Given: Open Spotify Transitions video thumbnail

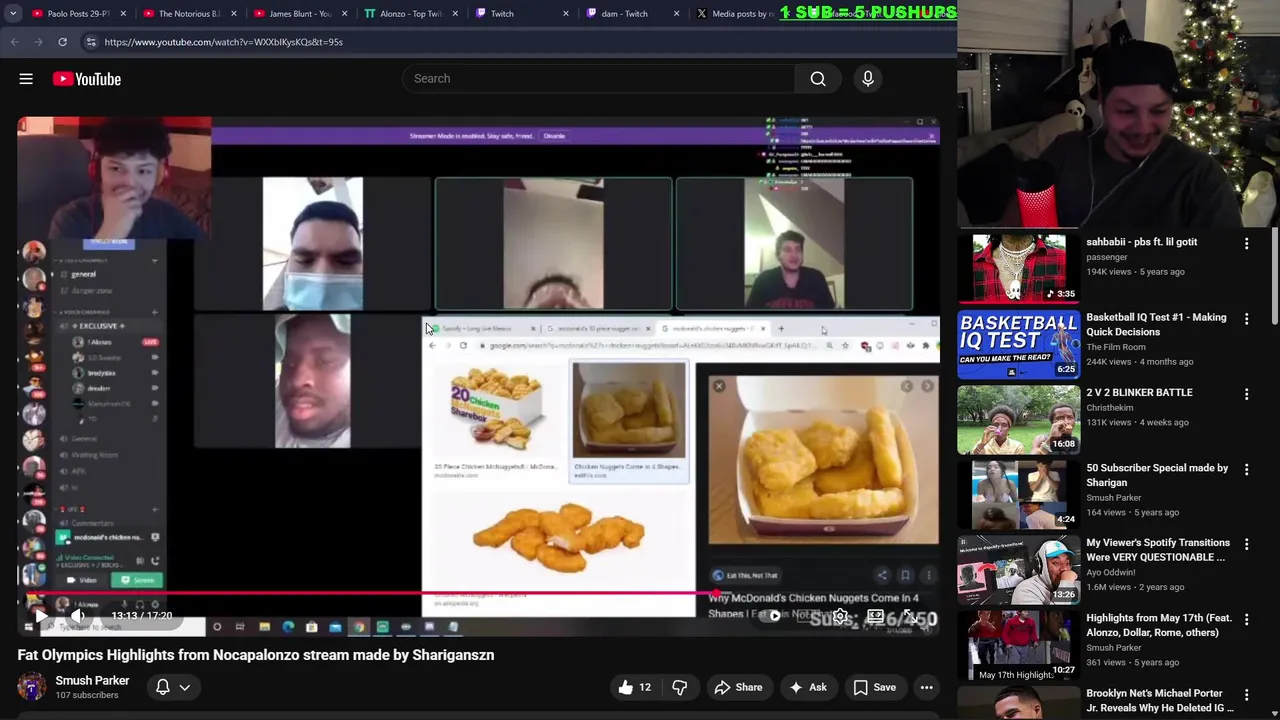Looking at the screenshot, I should click(1019, 569).
